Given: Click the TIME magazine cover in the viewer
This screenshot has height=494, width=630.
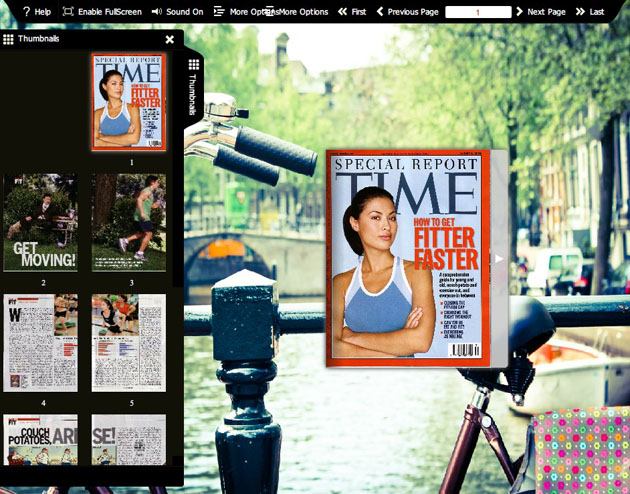Looking at the screenshot, I should coord(408,258).
